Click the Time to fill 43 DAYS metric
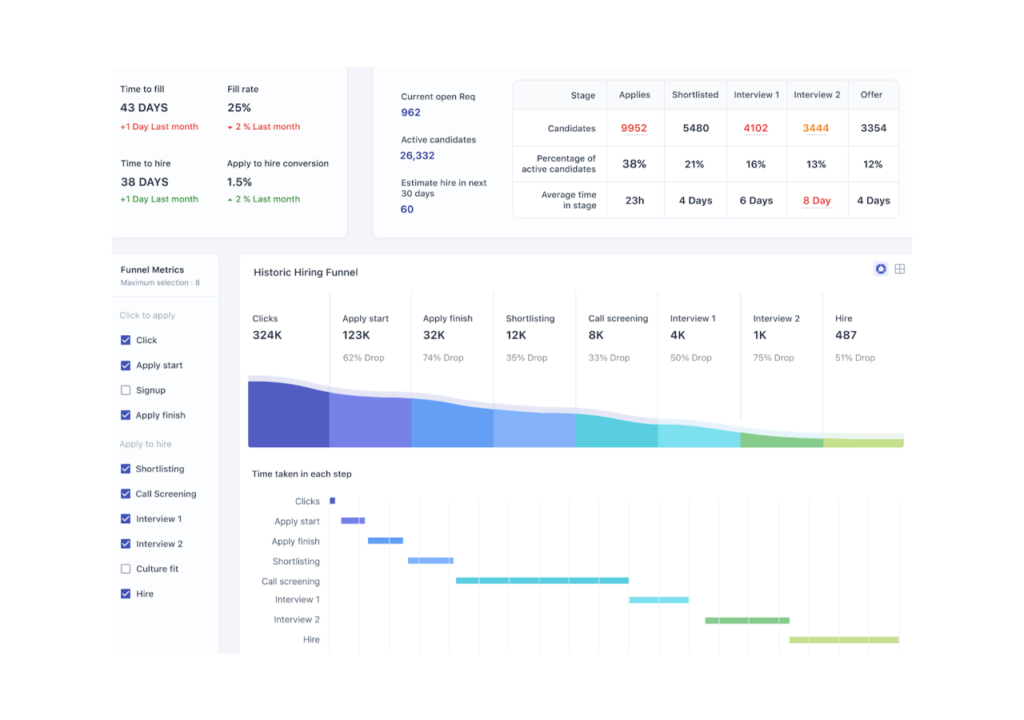The width and height of the screenshot is (1024, 720). tap(144, 108)
